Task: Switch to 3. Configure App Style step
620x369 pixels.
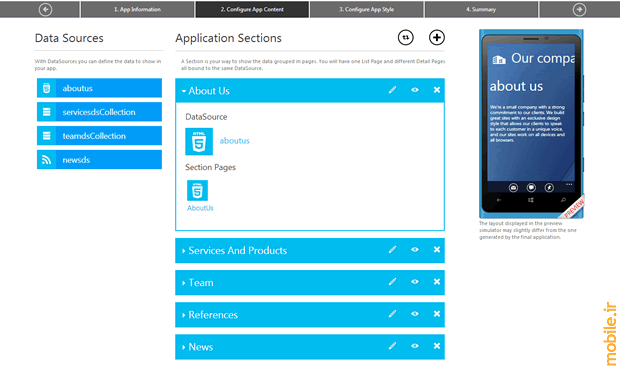Action: [x=367, y=9]
